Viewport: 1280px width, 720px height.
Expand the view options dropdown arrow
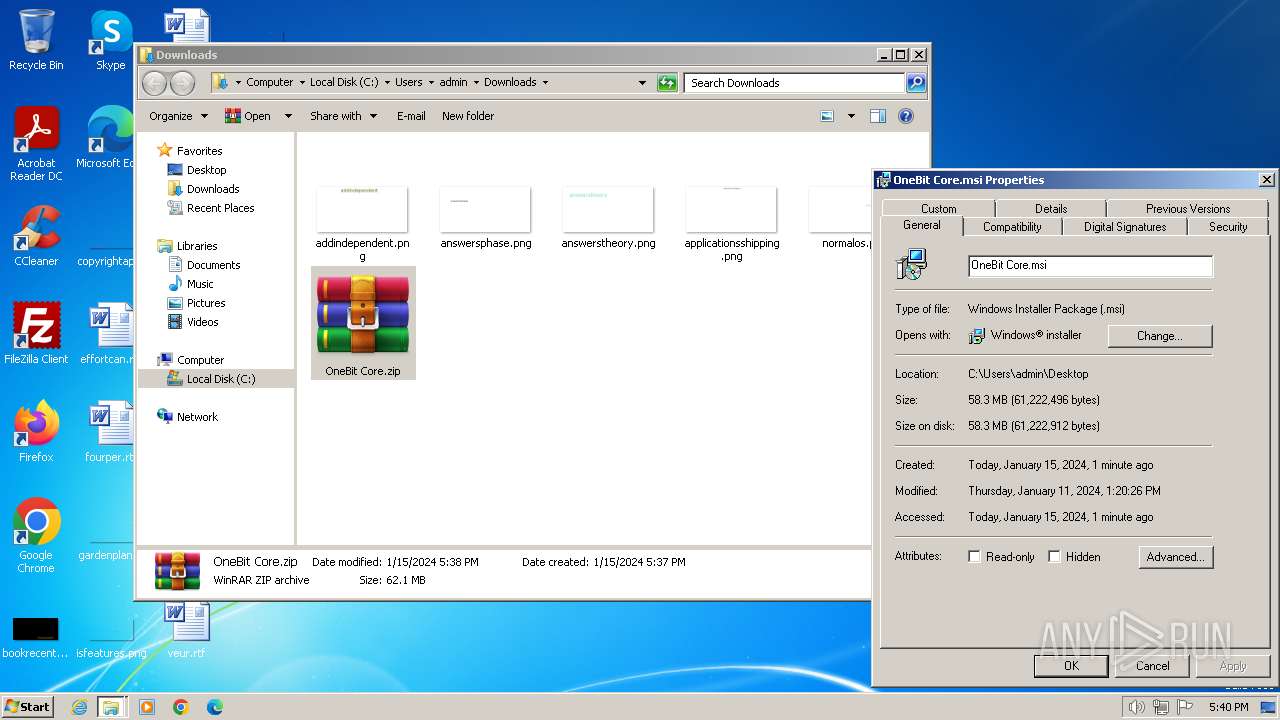point(851,116)
